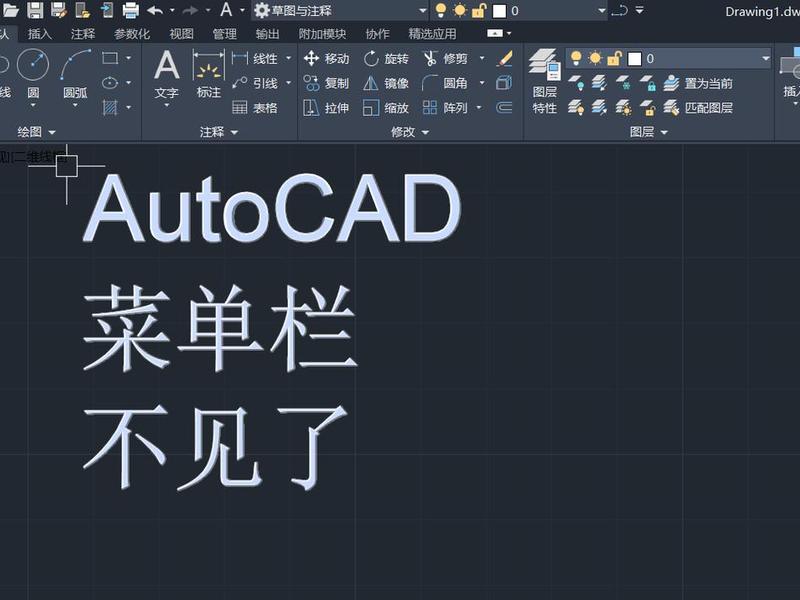Click the Save As disk-with-pencil icon

59,10
